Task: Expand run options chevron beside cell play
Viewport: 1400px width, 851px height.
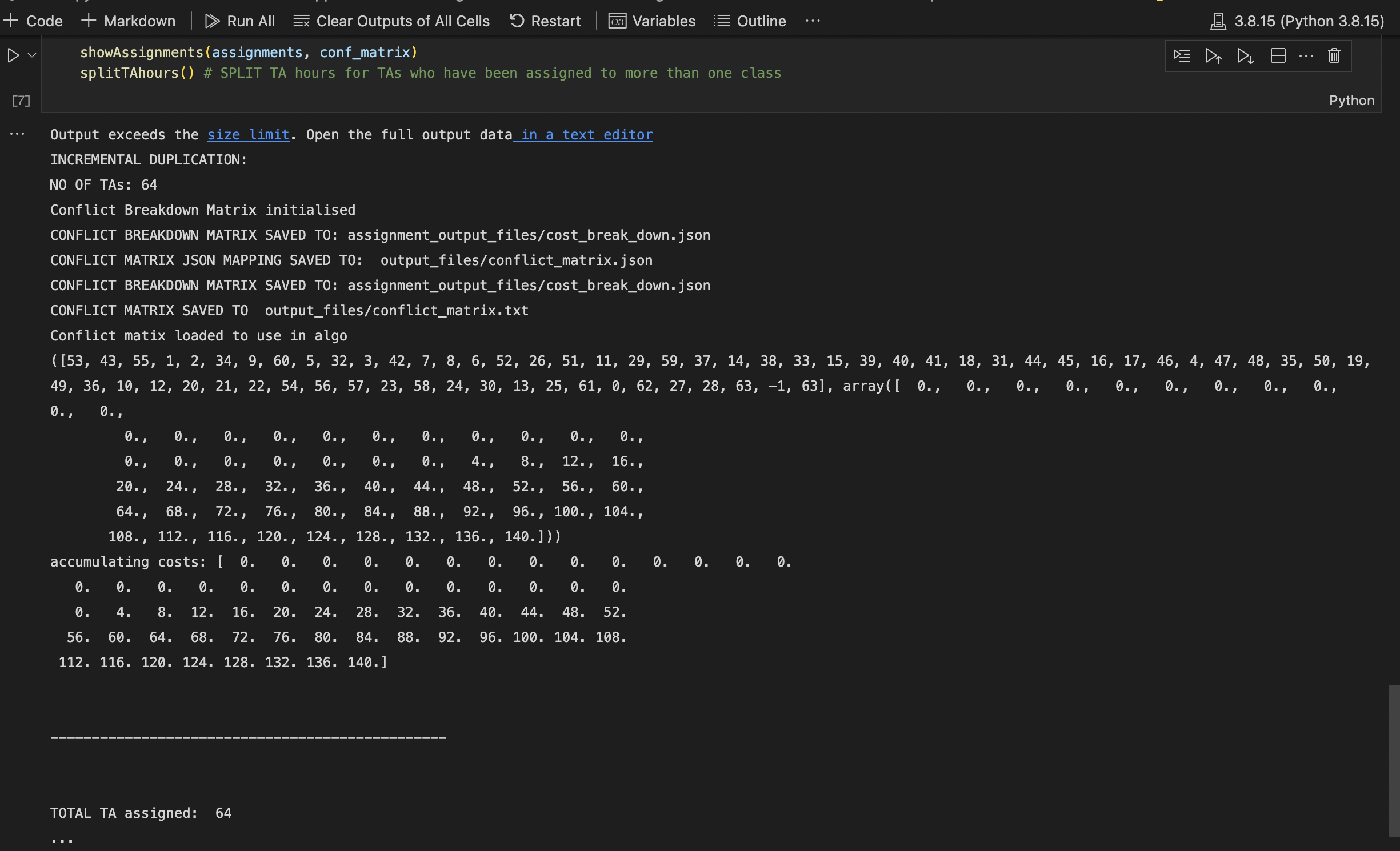Action: pyautogui.click(x=32, y=55)
